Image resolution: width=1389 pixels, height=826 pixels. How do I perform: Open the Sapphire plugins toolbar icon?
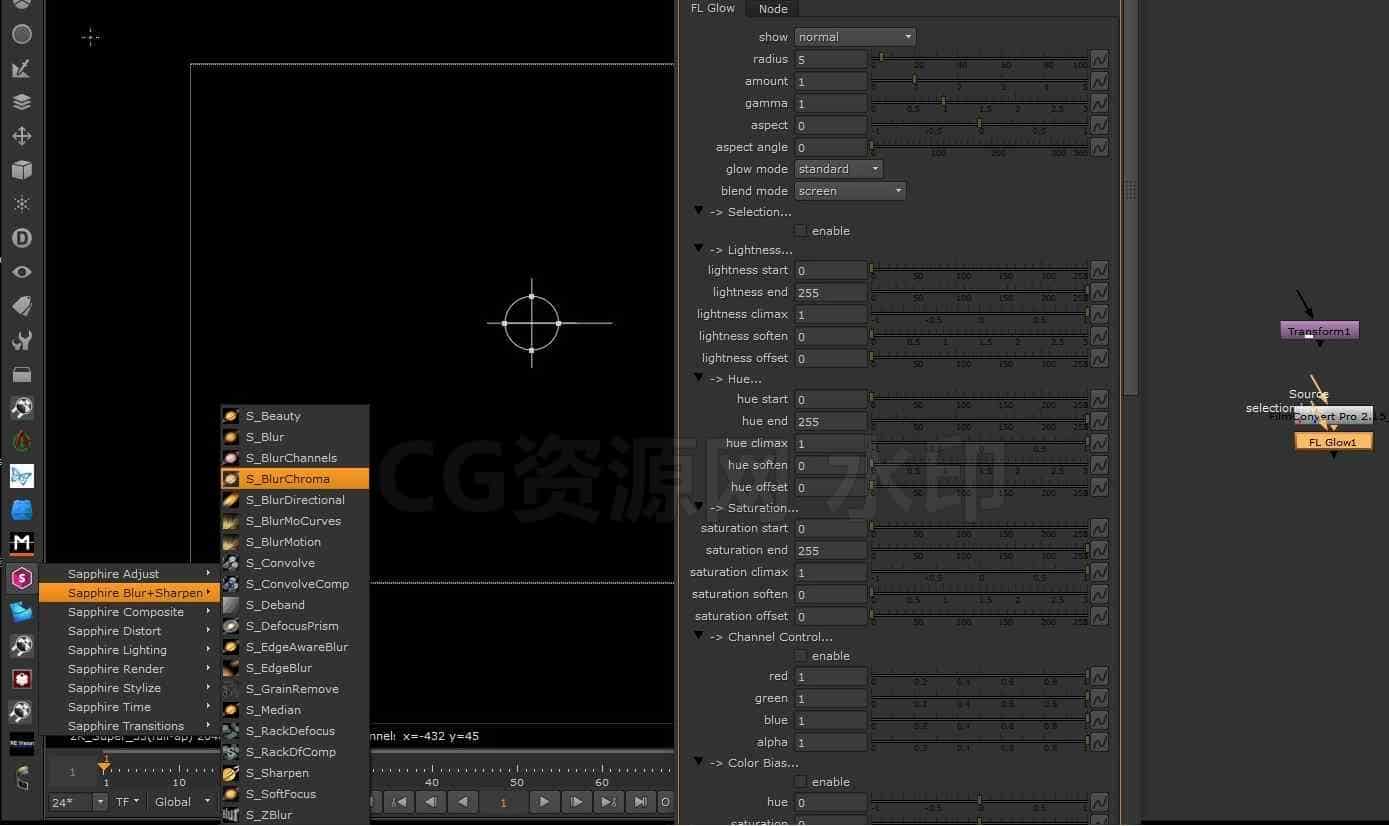pyautogui.click(x=22, y=577)
